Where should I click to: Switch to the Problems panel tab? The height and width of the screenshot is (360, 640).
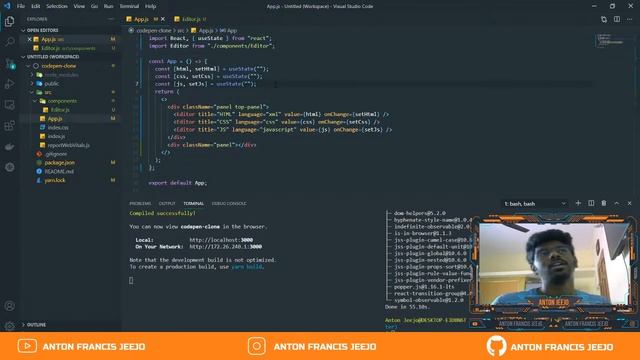click(140, 203)
